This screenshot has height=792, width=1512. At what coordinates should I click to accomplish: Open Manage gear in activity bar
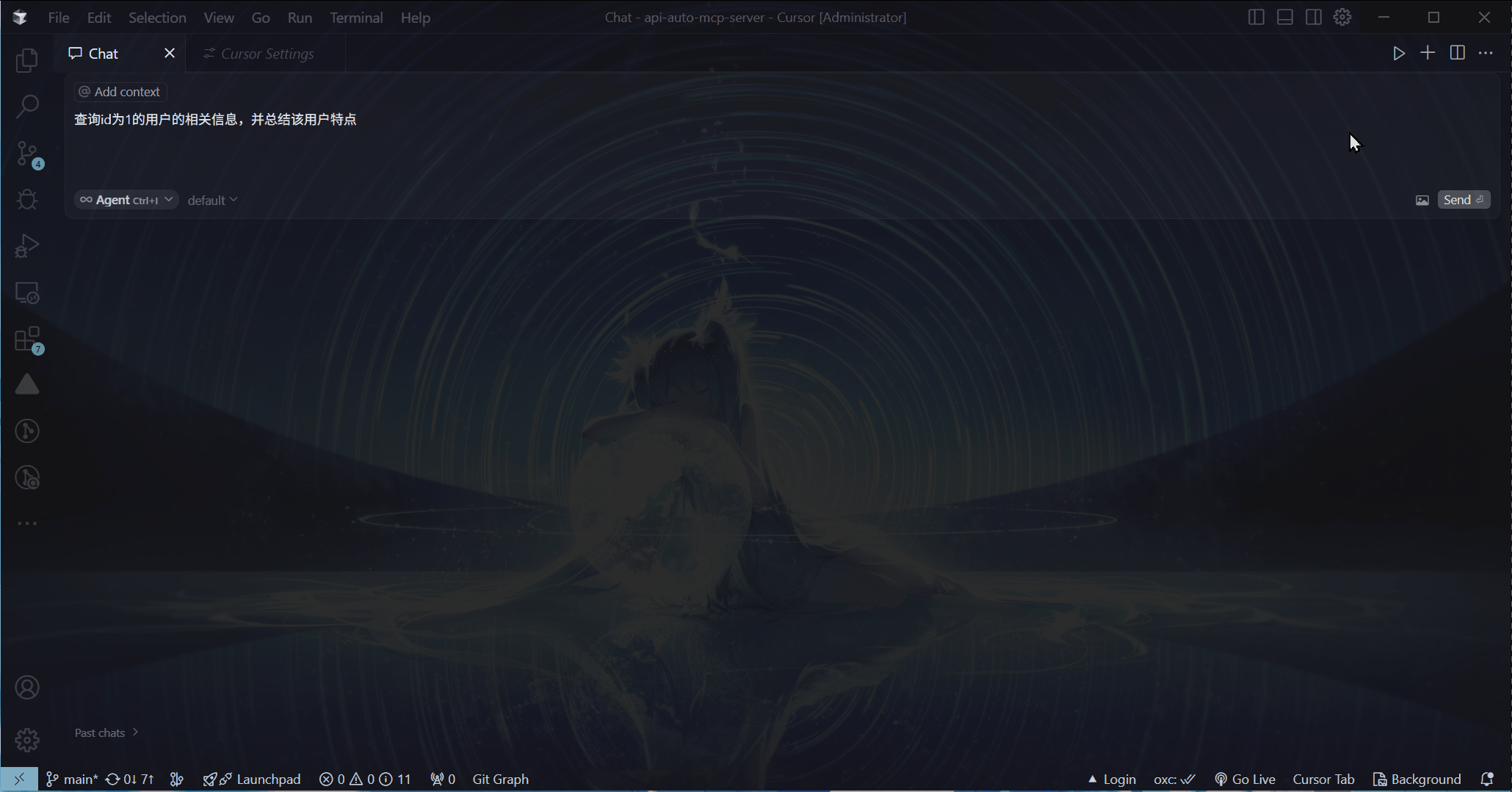pyautogui.click(x=27, y=740)
